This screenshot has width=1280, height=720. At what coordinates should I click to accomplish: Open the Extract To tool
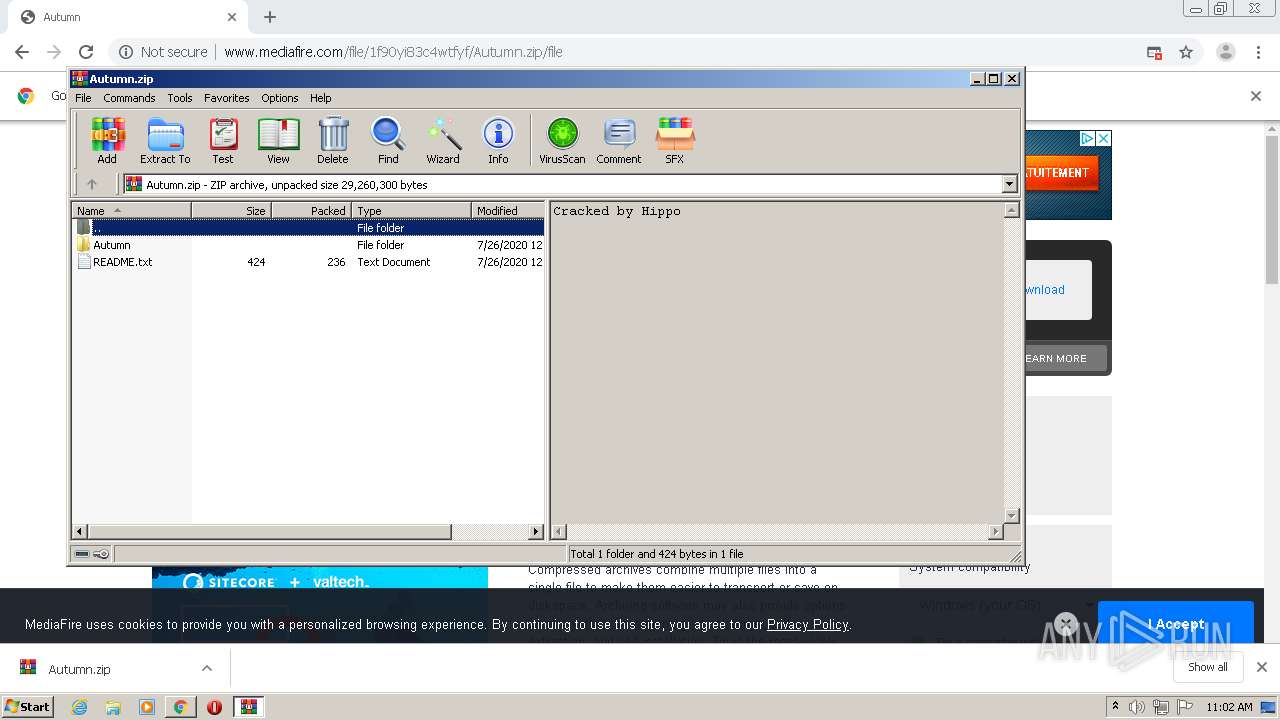pos(165,141)
